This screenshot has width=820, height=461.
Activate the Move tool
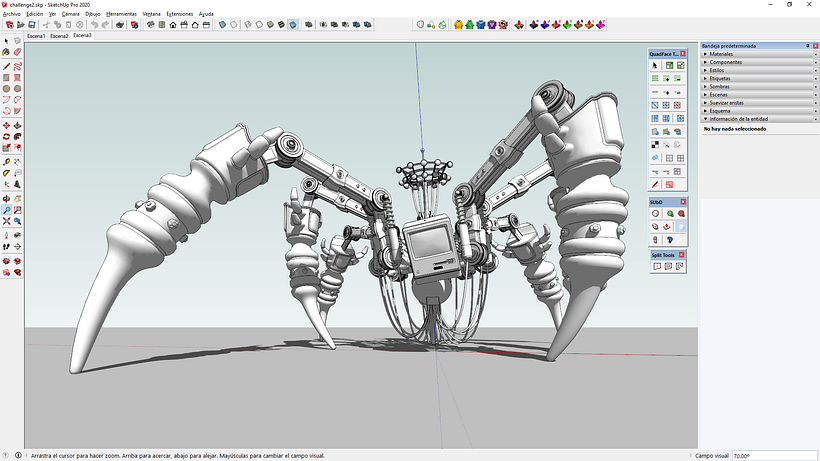(6, 125)
